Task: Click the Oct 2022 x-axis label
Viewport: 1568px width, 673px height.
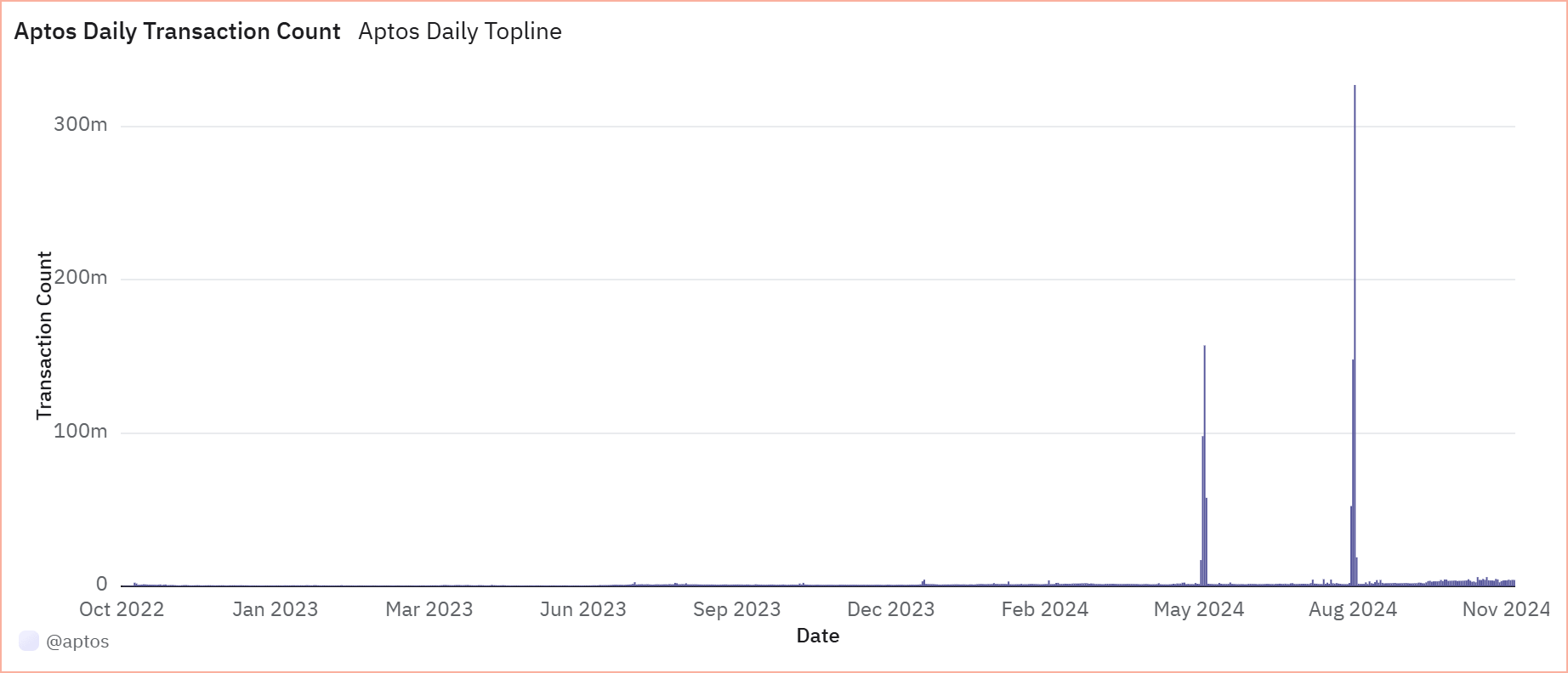Action: 122,609
